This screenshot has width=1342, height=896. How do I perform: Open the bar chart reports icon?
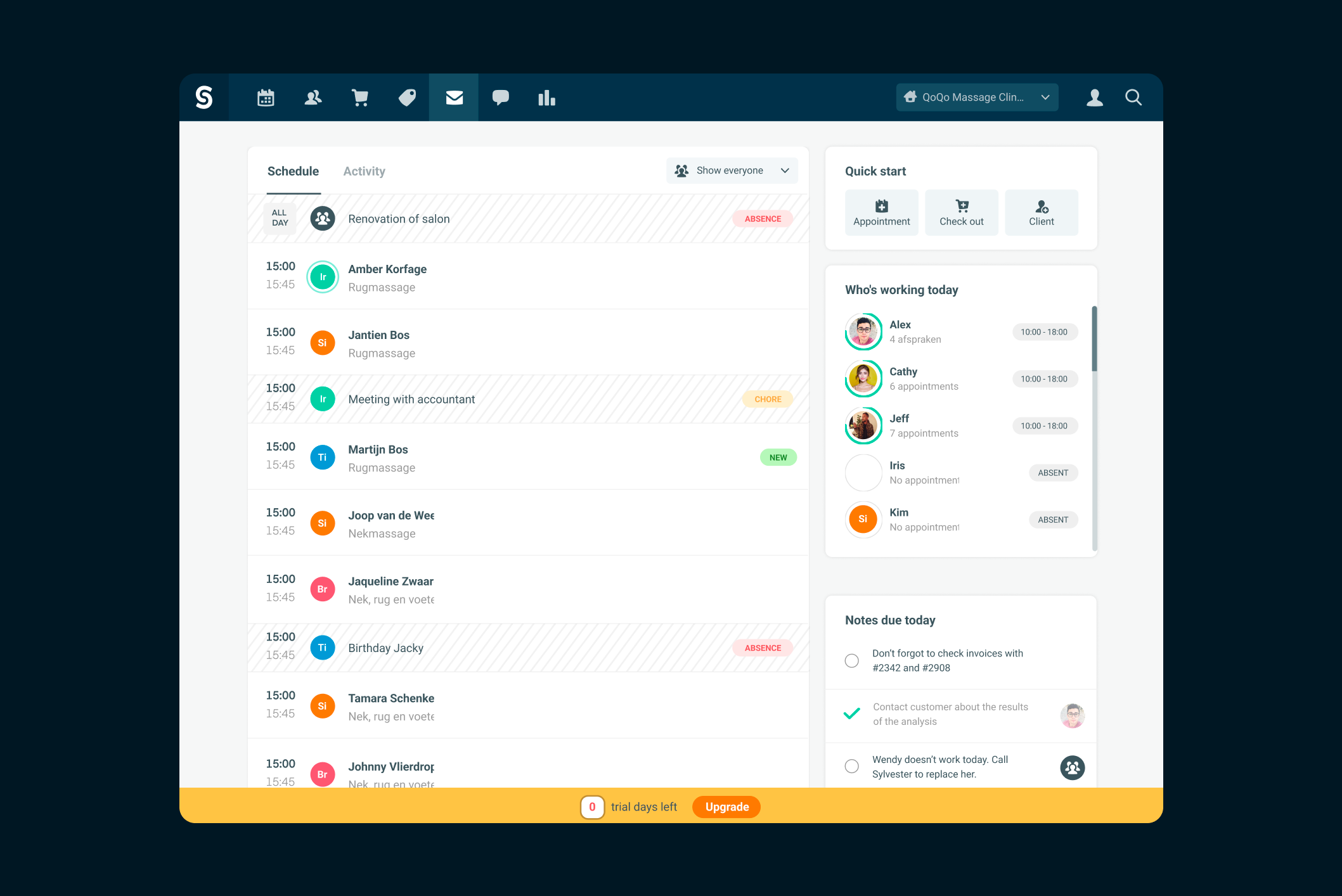click(x=546, y=98)
